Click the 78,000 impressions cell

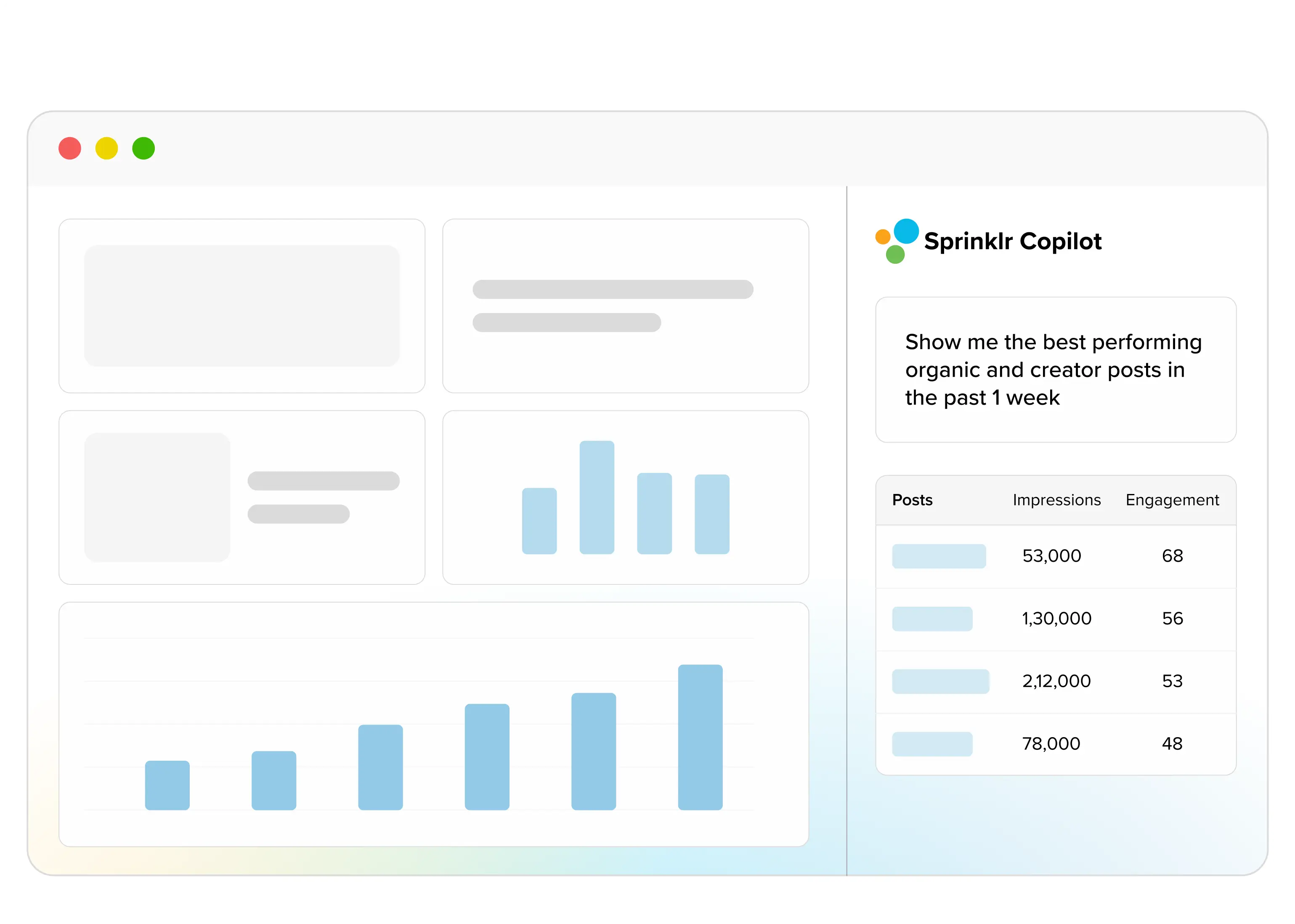[x=1051, y=743]
